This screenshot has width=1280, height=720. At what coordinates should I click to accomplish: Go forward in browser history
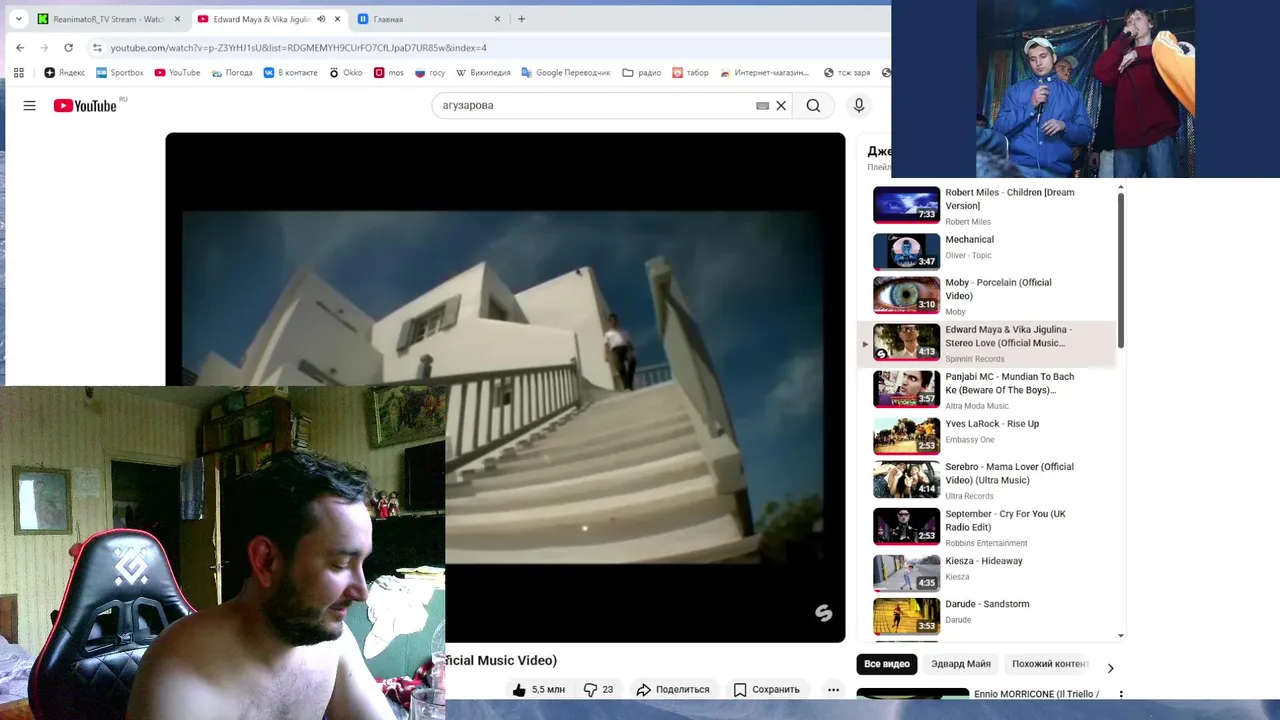point(44,47)
